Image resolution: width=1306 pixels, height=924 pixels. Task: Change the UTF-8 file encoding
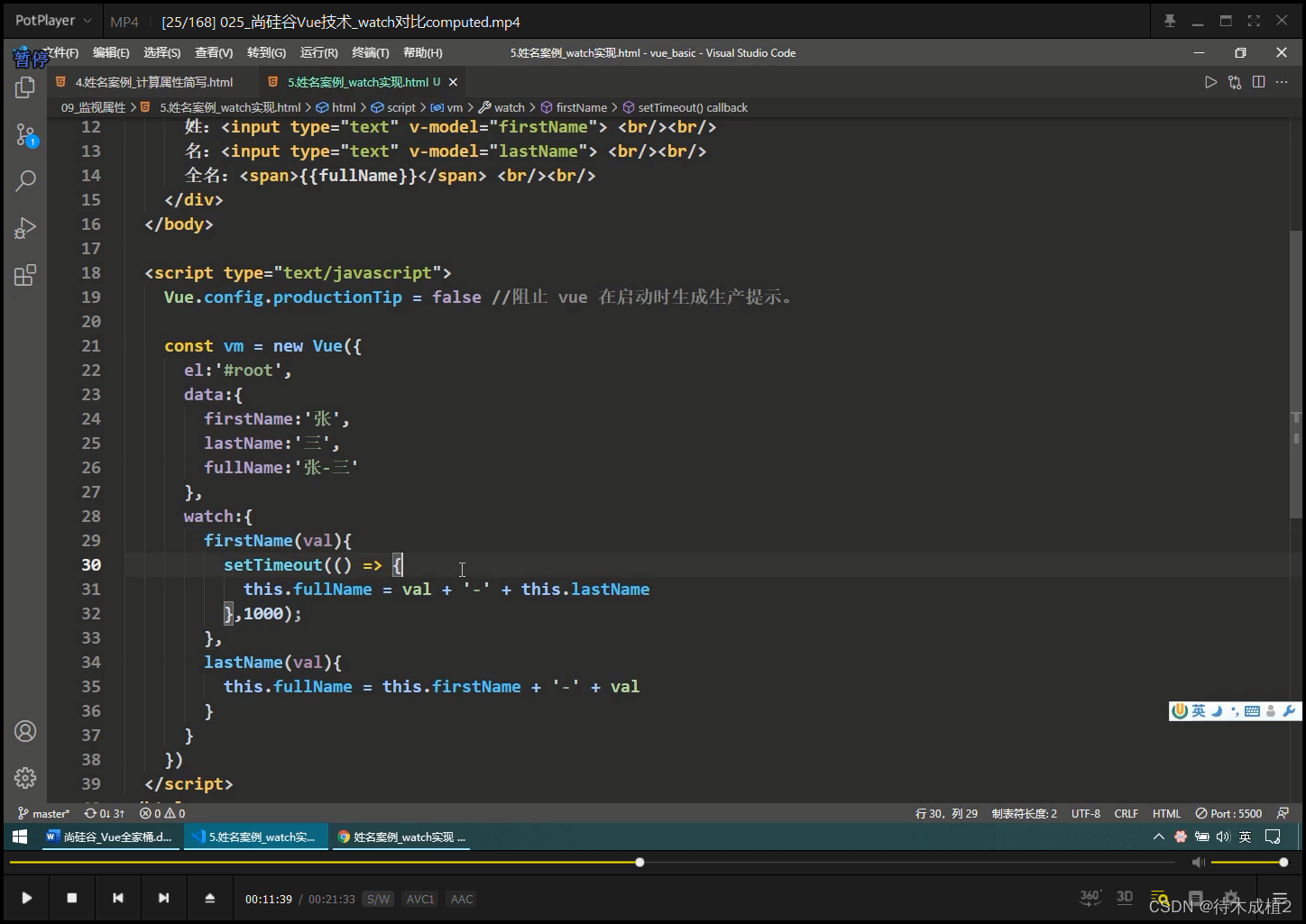point(1086,813)
